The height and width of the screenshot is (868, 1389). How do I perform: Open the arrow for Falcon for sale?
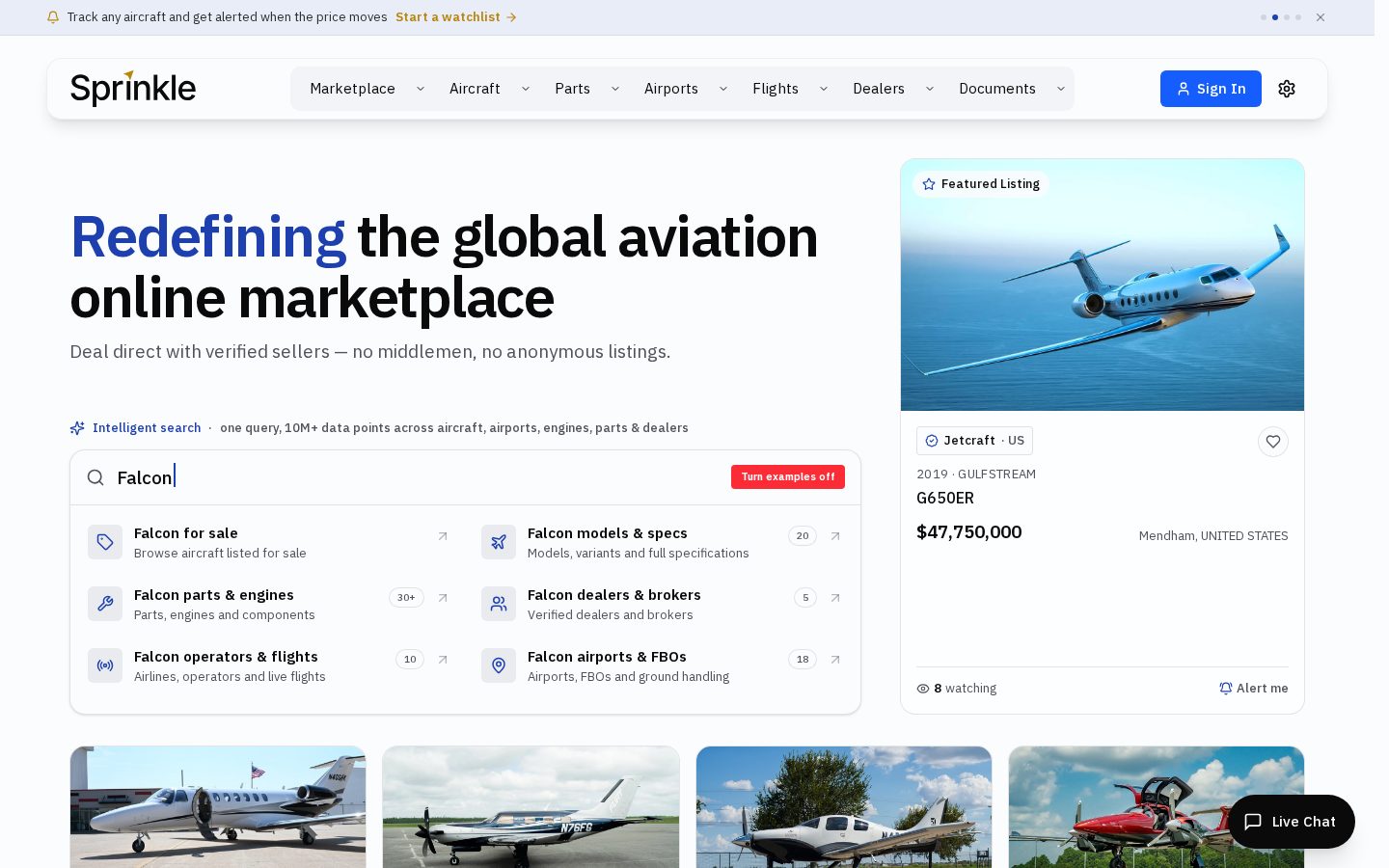[x=443, y=536]
